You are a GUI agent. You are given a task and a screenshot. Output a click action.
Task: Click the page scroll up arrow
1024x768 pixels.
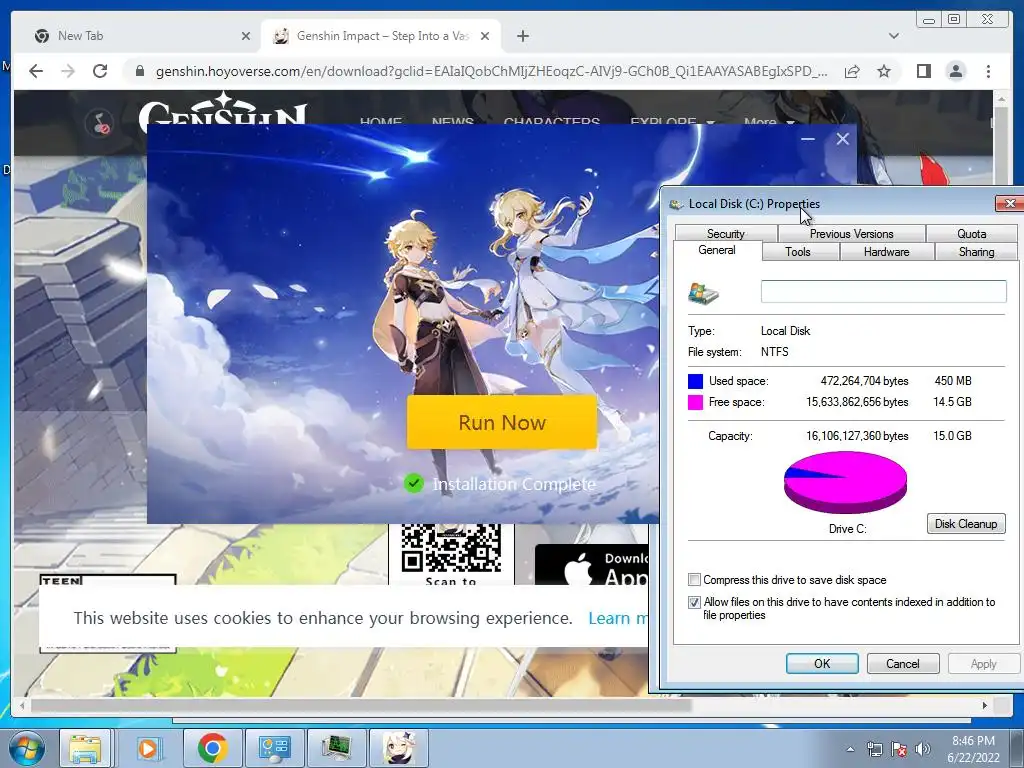point(1001,99)
